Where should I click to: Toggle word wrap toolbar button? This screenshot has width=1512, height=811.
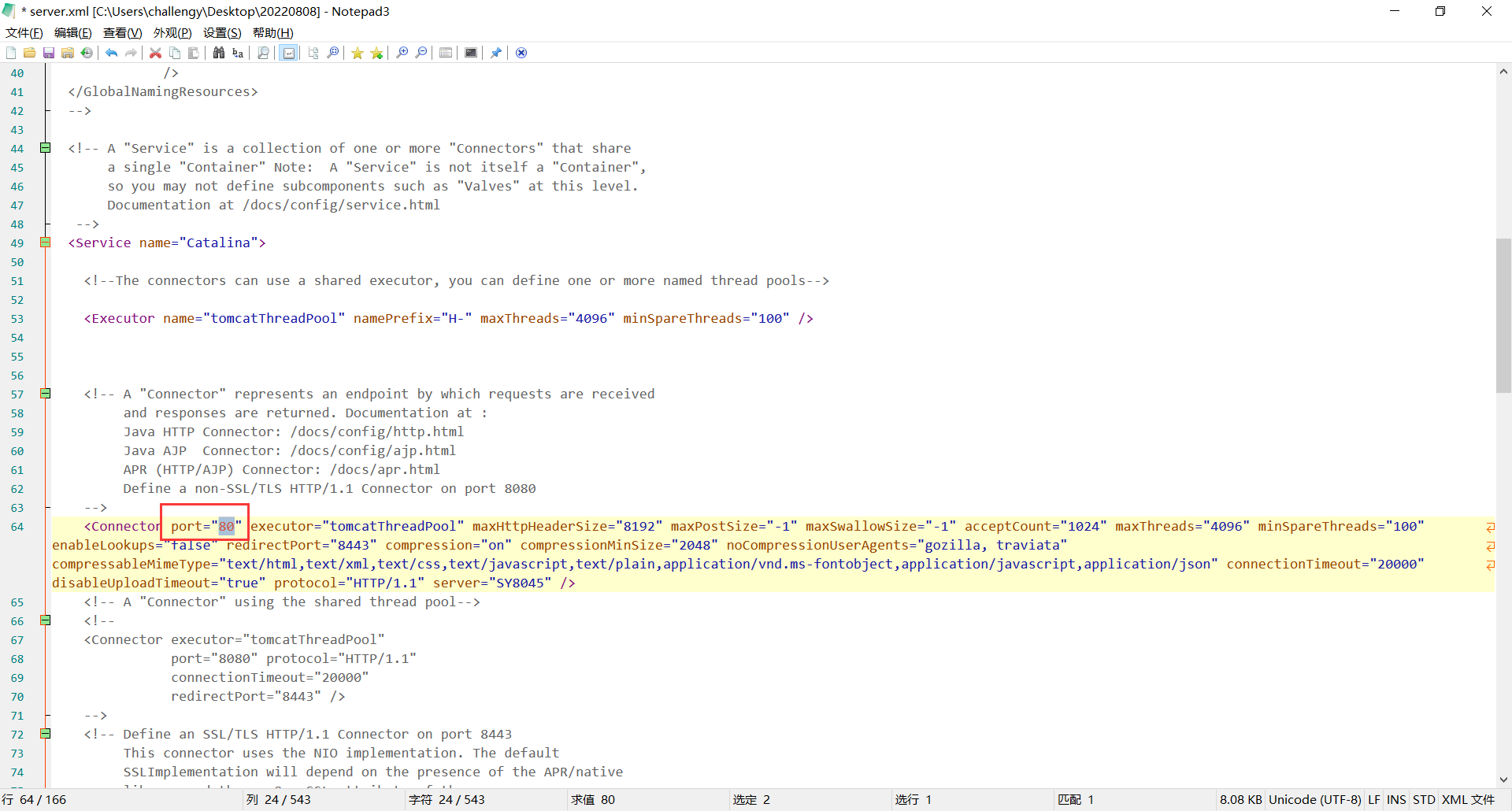289,53
